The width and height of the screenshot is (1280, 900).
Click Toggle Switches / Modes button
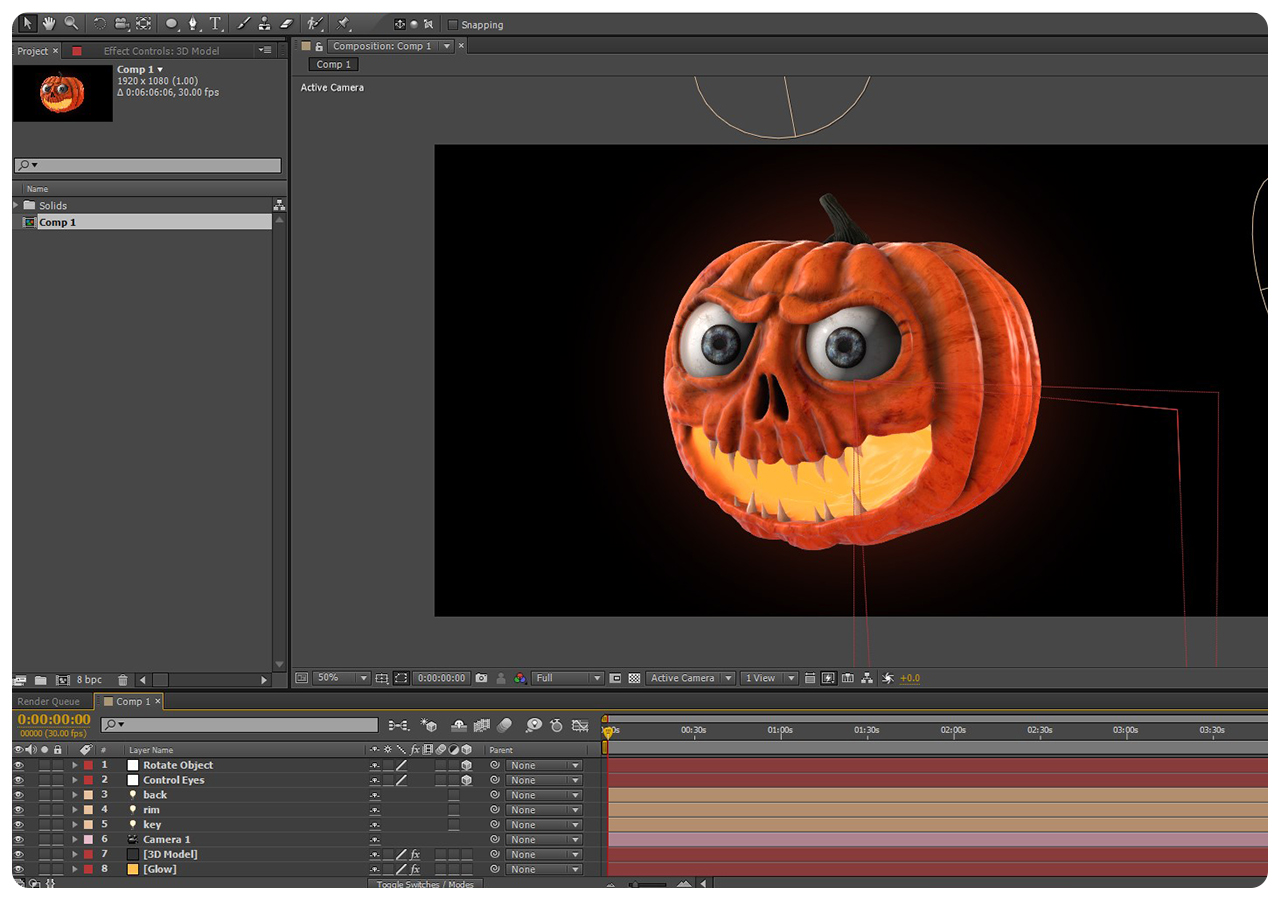click(x=425, y=885)
